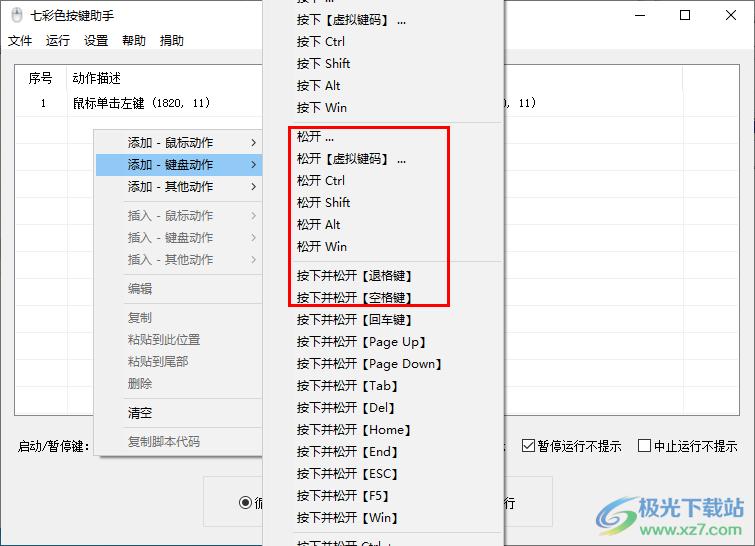The width and height of the screenshot is (755, 546).
Task: Open the 捐助 menu
Action: pos(172,41)
